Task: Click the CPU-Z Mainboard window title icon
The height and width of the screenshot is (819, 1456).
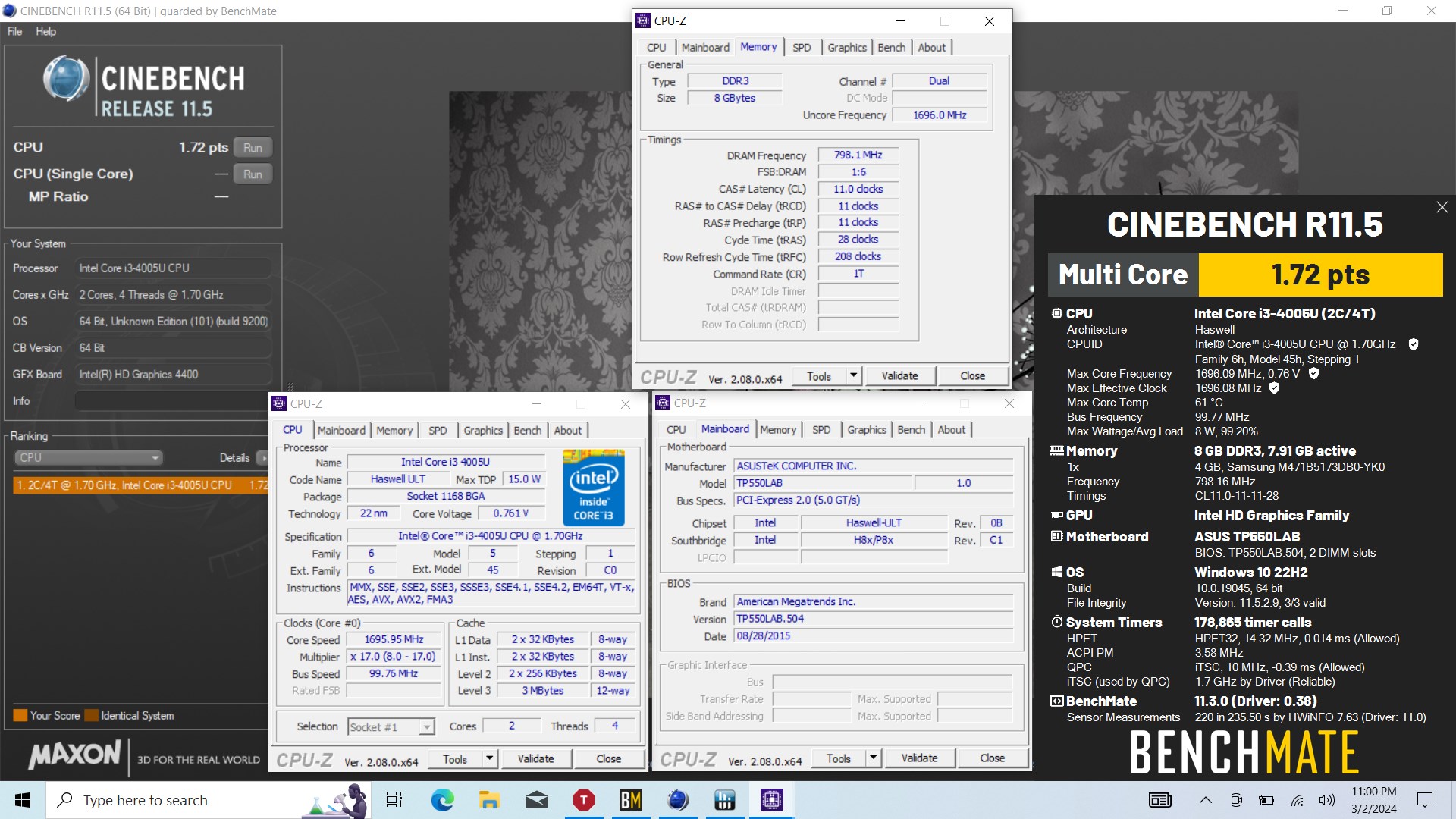Action: click(663, 403)
